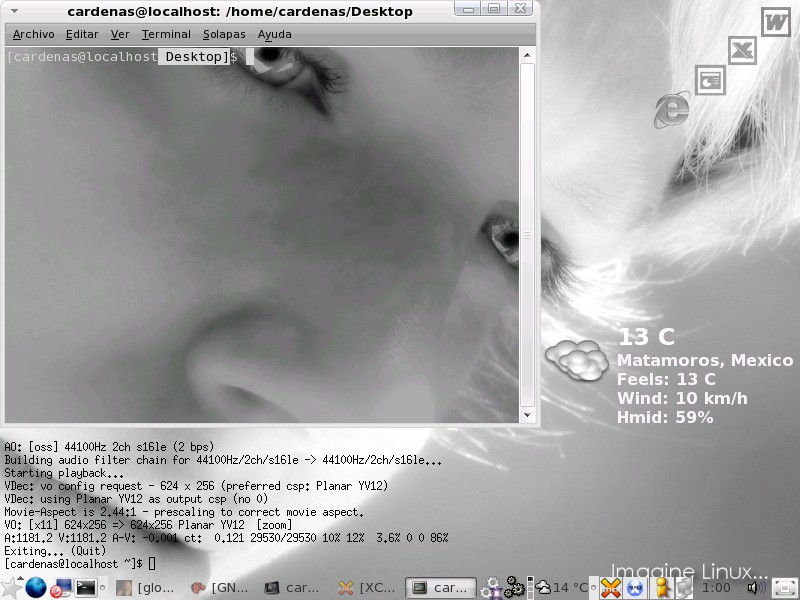Open the Archivo menu

click(x=34, y=34)
